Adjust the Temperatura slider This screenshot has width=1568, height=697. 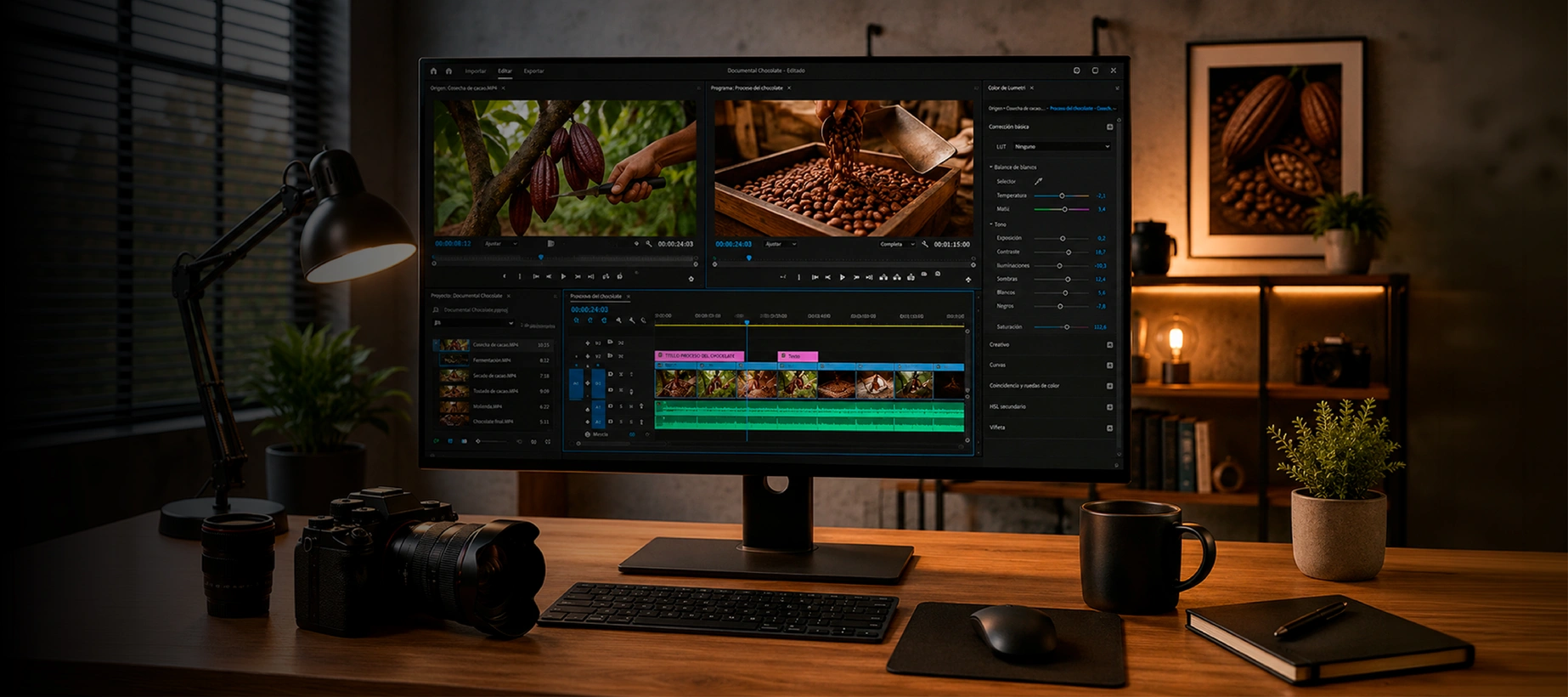[x=1061, y=195]
